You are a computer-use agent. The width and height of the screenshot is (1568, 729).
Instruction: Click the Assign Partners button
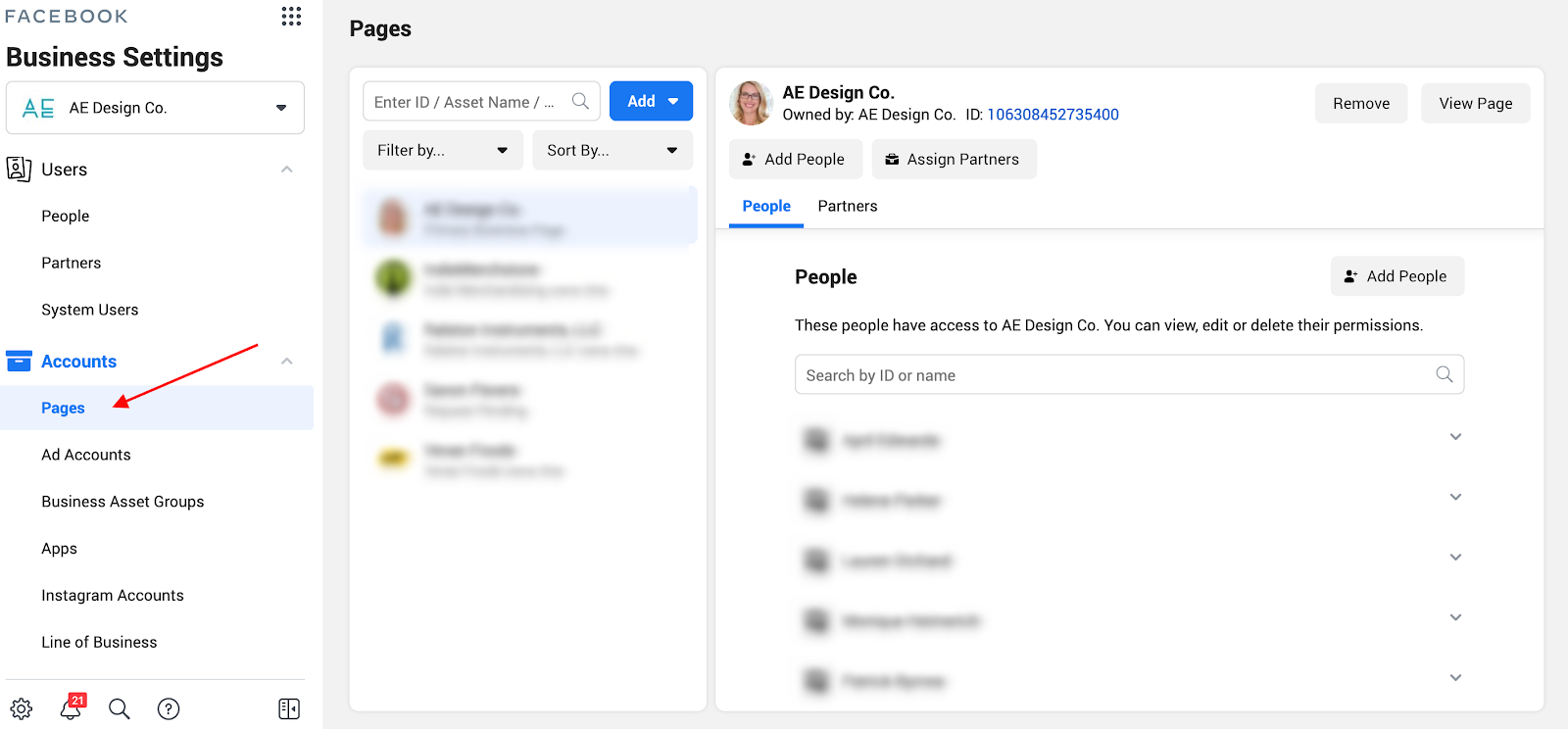point(954,159)
